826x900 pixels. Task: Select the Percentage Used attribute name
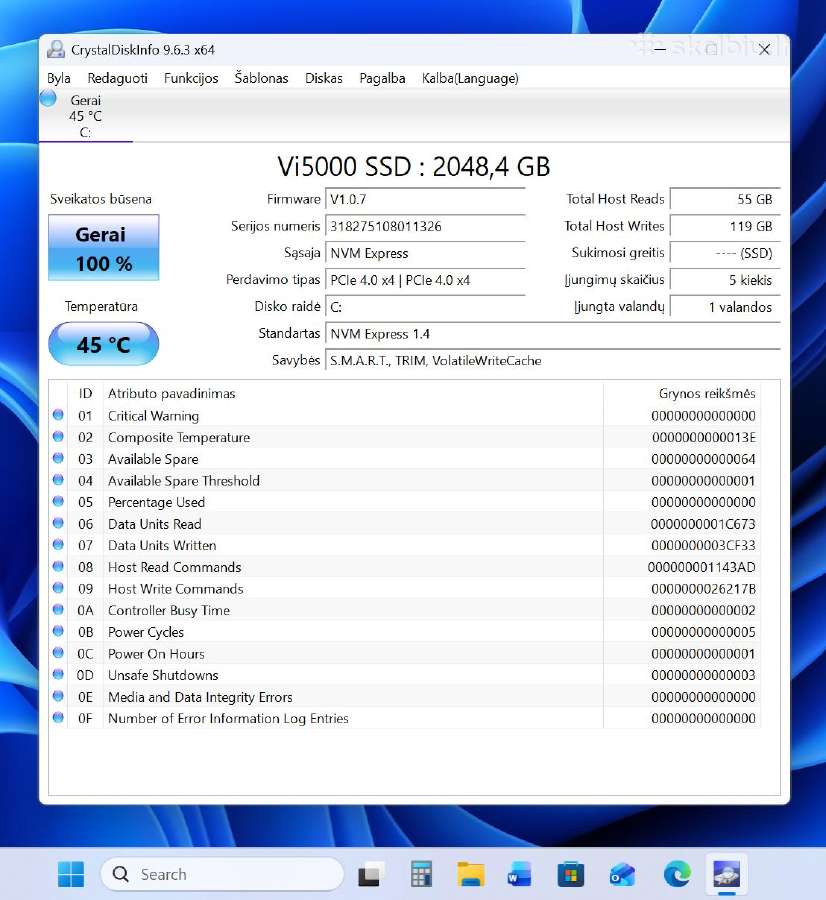point(156,502)
